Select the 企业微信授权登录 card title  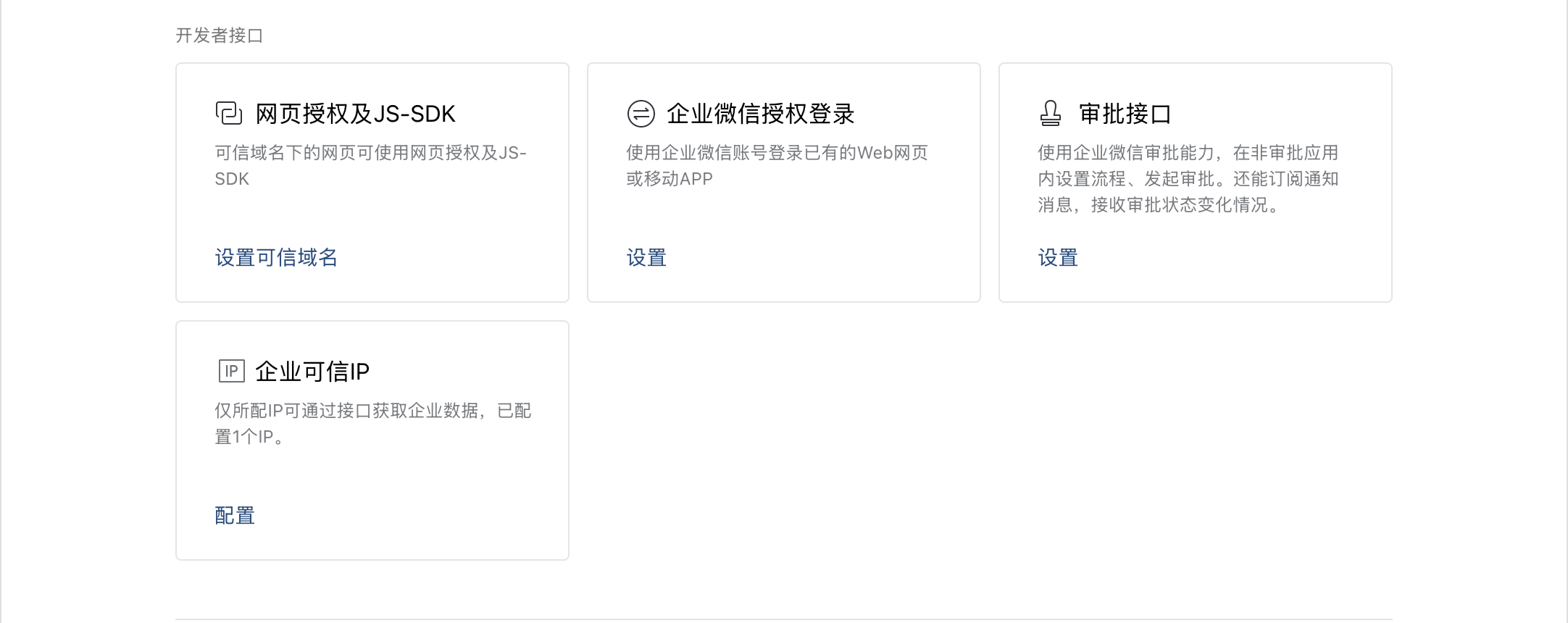pyautogui.click(x=761, y=114)
